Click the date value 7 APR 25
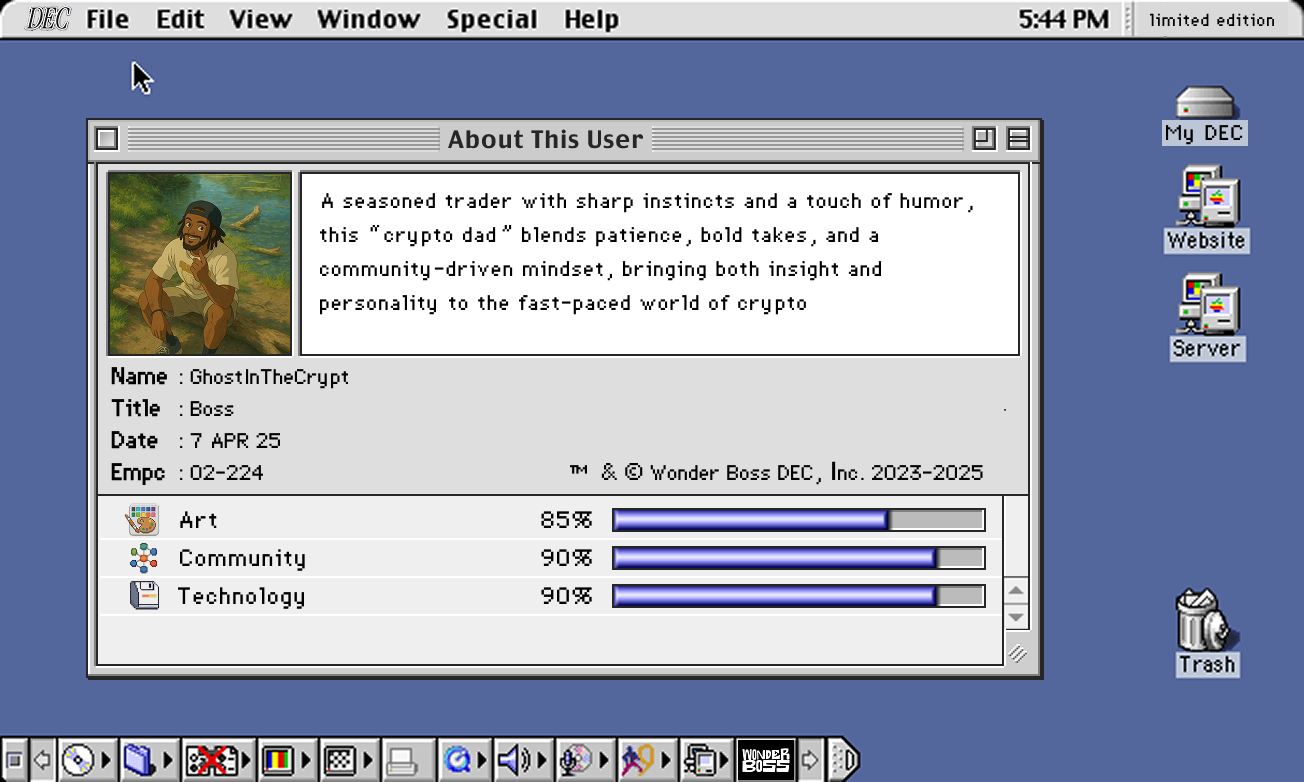This screenshot has width=1304, height=782. point(235,441)
